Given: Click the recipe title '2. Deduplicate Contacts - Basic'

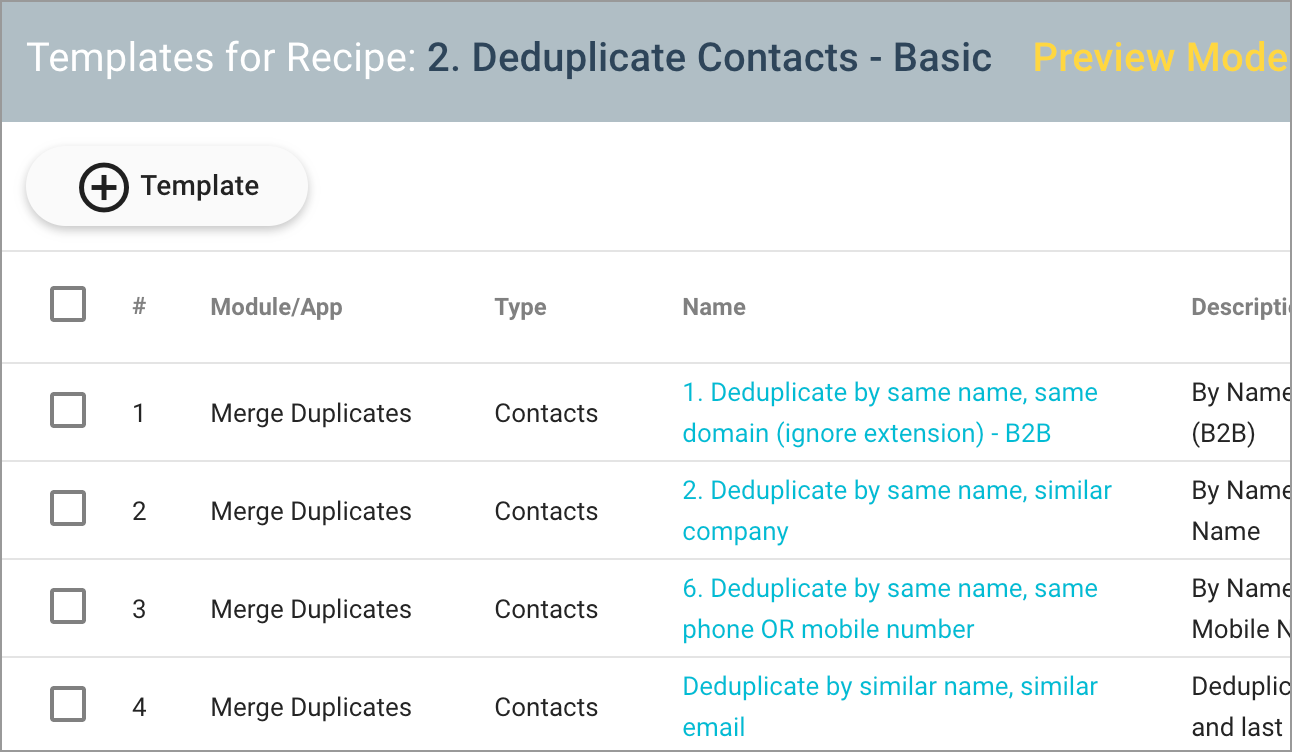Looking at the screenshot, I should [706, 58].
